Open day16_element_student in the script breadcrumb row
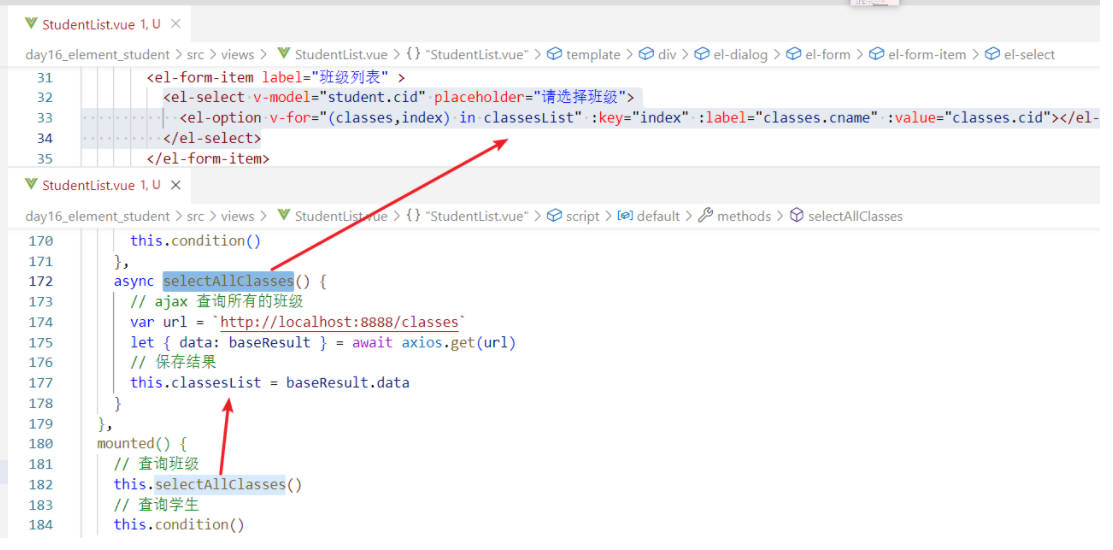 click(x=98, y=216)
